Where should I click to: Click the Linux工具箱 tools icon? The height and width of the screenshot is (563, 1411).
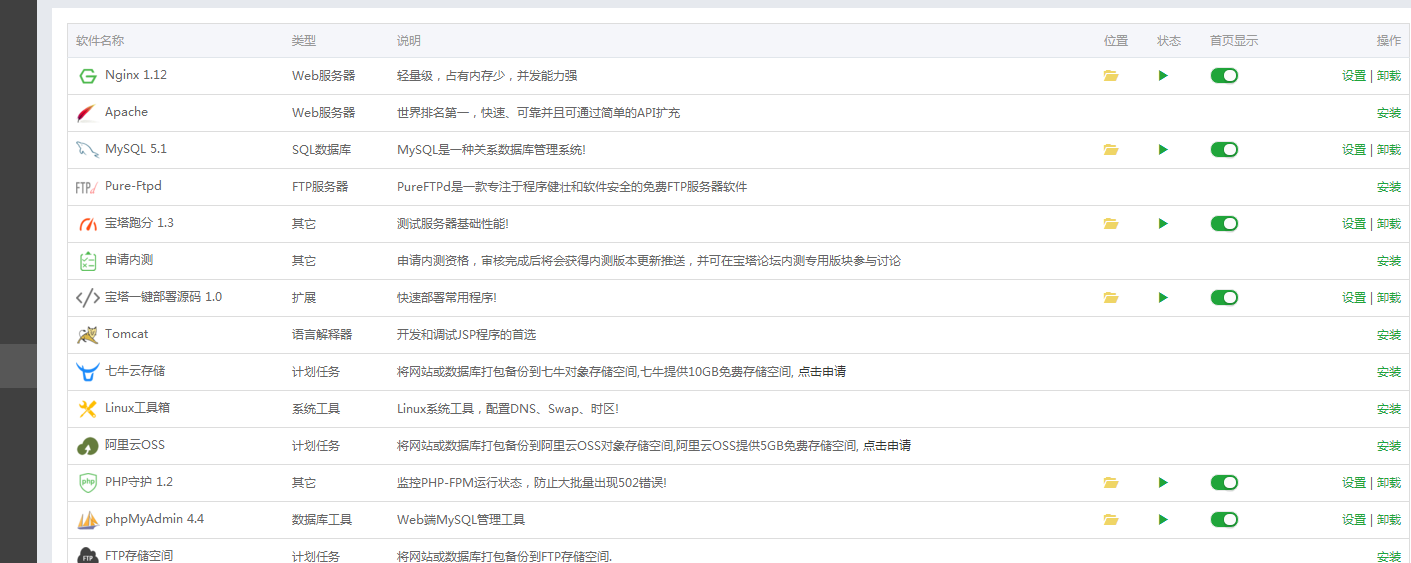pos(87,409)
